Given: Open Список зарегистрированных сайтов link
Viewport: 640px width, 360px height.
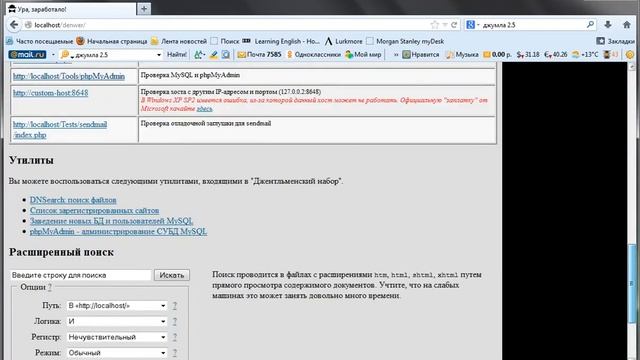Looking at the screenshot, I should (94, 210).
